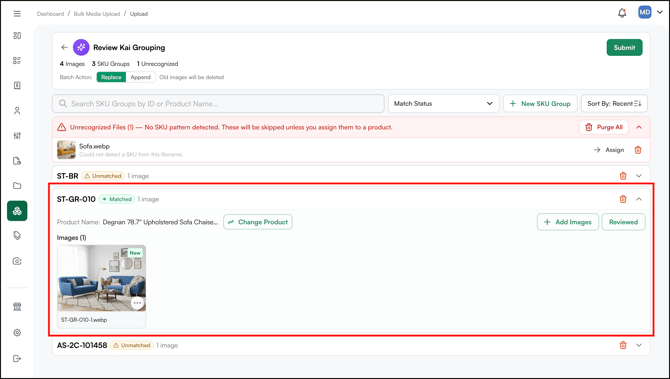The height and width of the screenshot is (379, 670).
Task: Click the Sofa.webp thumbnail image
Action: point(66,150)
